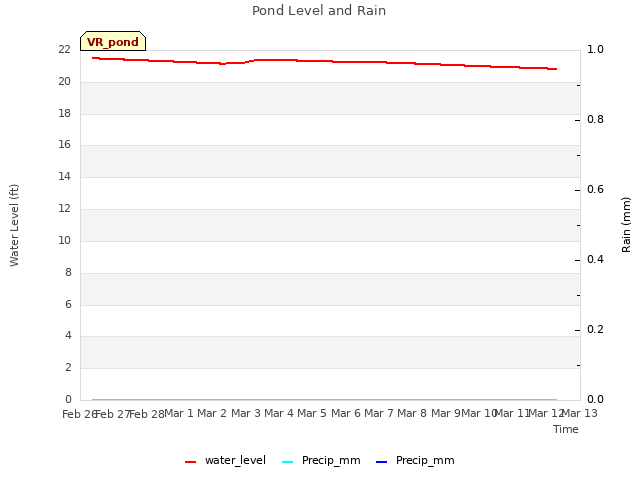Toggle the water_level legend entry
This screenshot has width=640, height=480.
pyautogui.click(x=225, y=460)
